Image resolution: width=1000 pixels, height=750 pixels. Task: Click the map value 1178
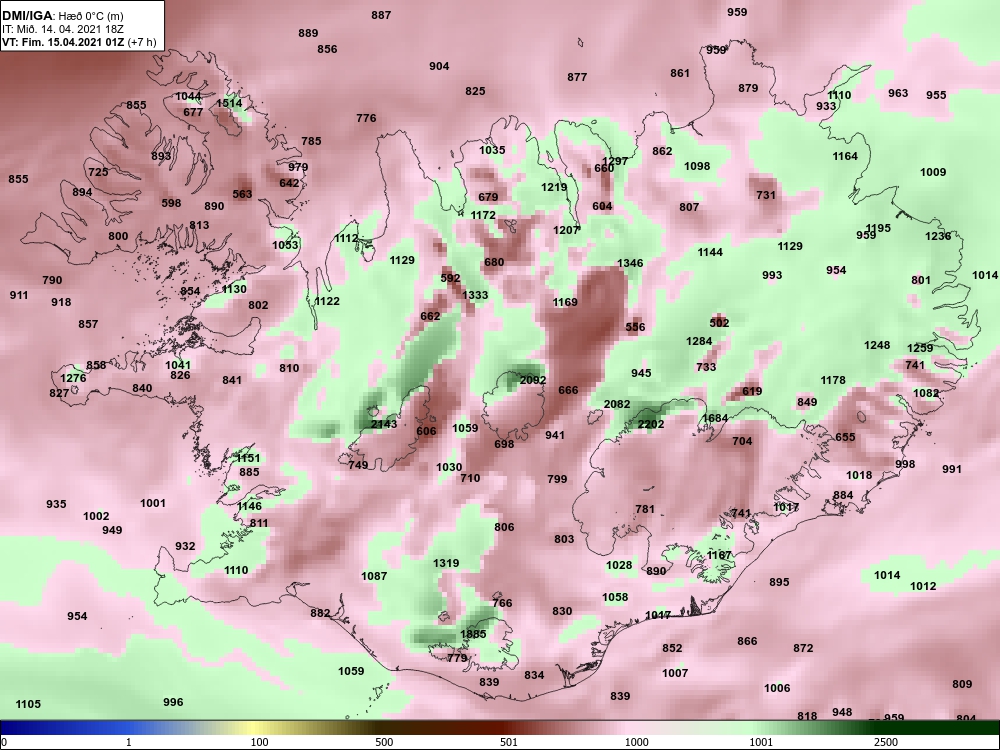tap(832, 380)
